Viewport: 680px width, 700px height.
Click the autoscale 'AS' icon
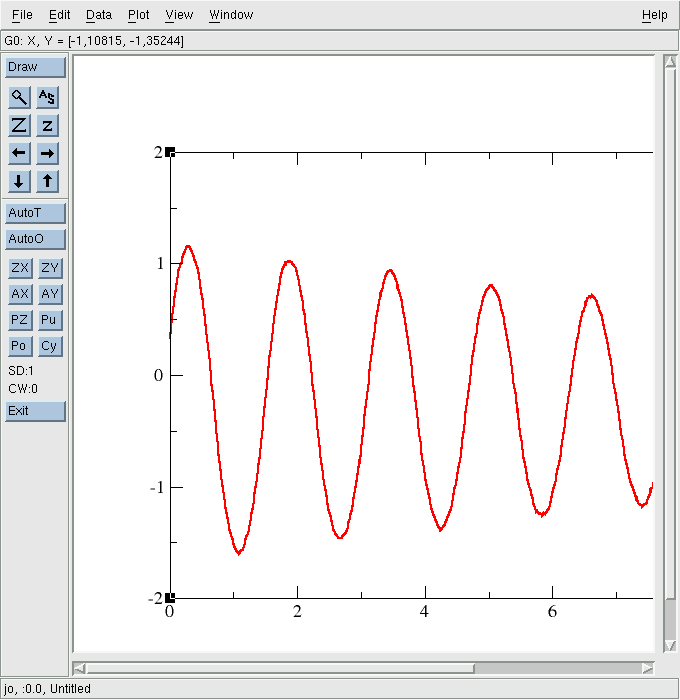tap(48, 97)
